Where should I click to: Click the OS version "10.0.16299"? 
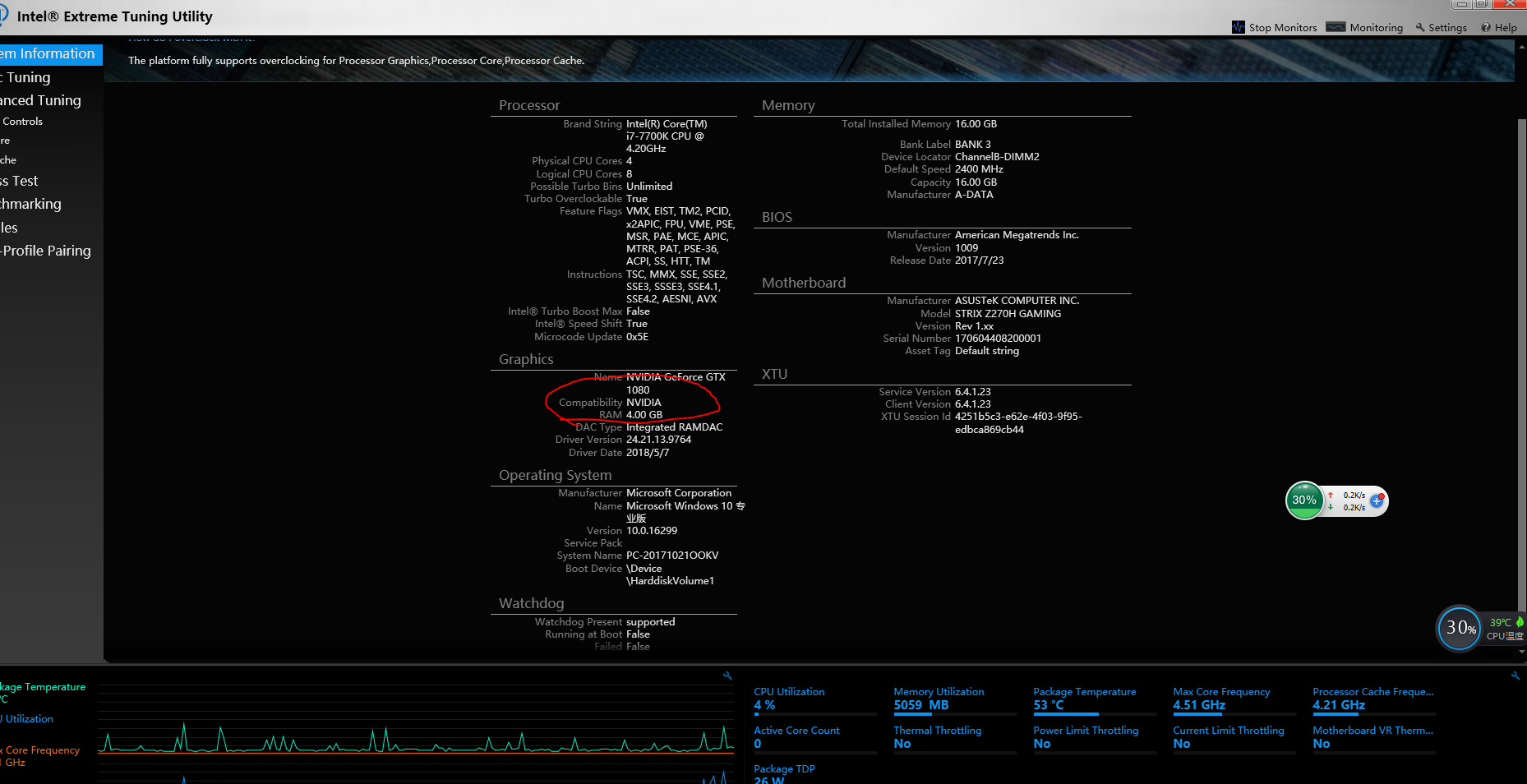tap(652, 531)
